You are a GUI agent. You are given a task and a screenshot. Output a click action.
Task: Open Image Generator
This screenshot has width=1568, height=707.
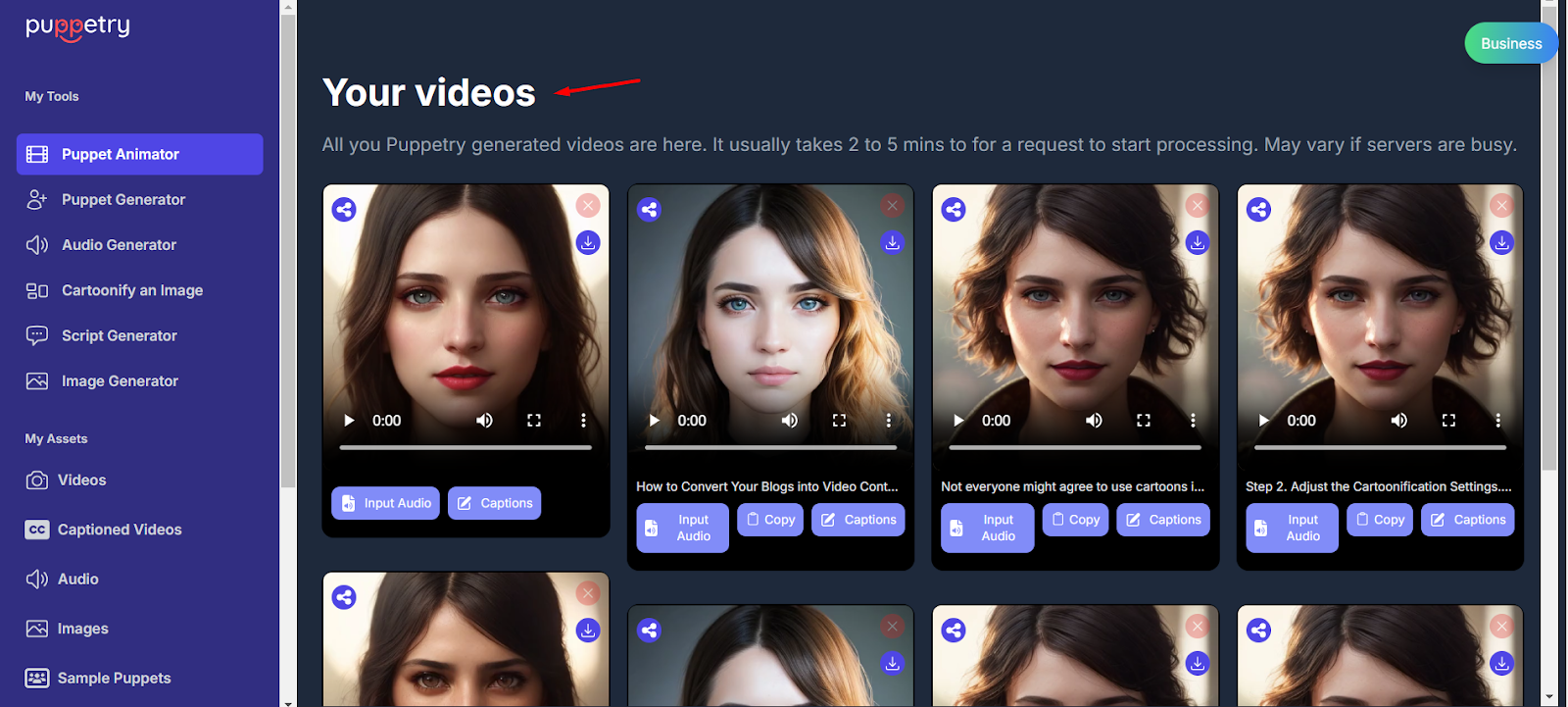120,380
